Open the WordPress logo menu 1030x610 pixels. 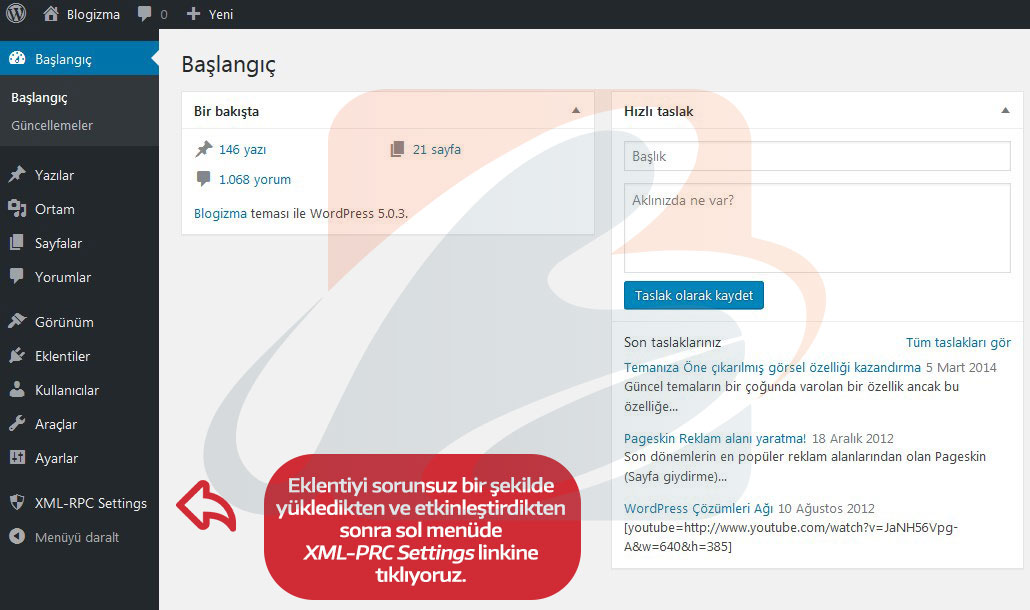[x=16, y=14]
